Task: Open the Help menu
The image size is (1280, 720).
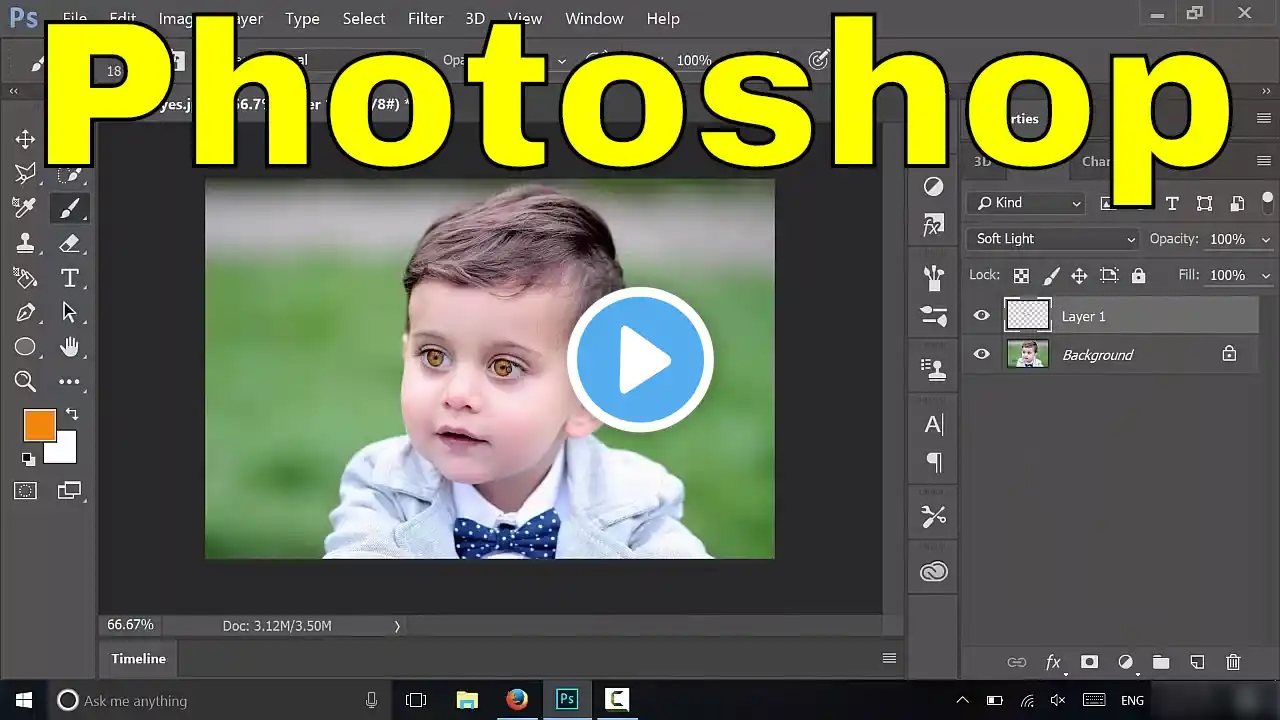Action: click(x=663, y=19)
